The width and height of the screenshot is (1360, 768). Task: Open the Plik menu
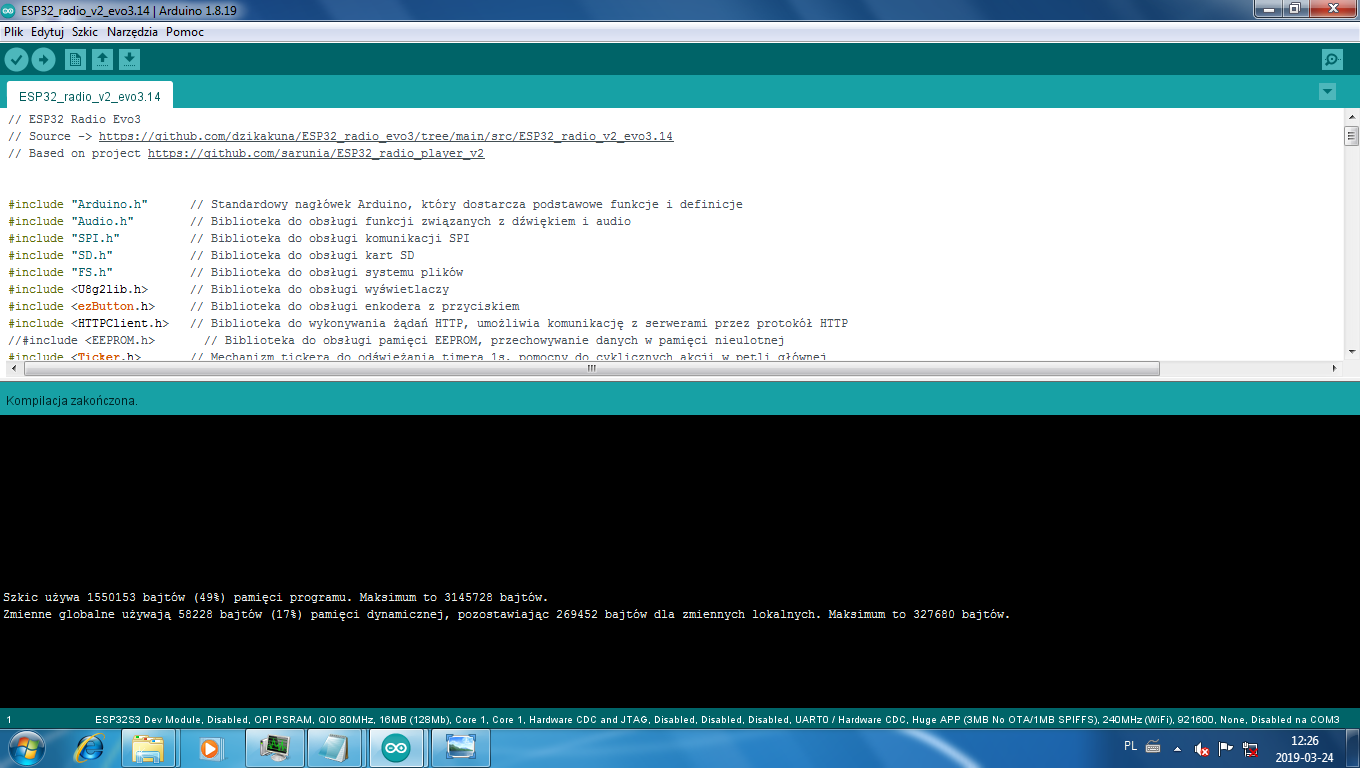click(14, 32)
